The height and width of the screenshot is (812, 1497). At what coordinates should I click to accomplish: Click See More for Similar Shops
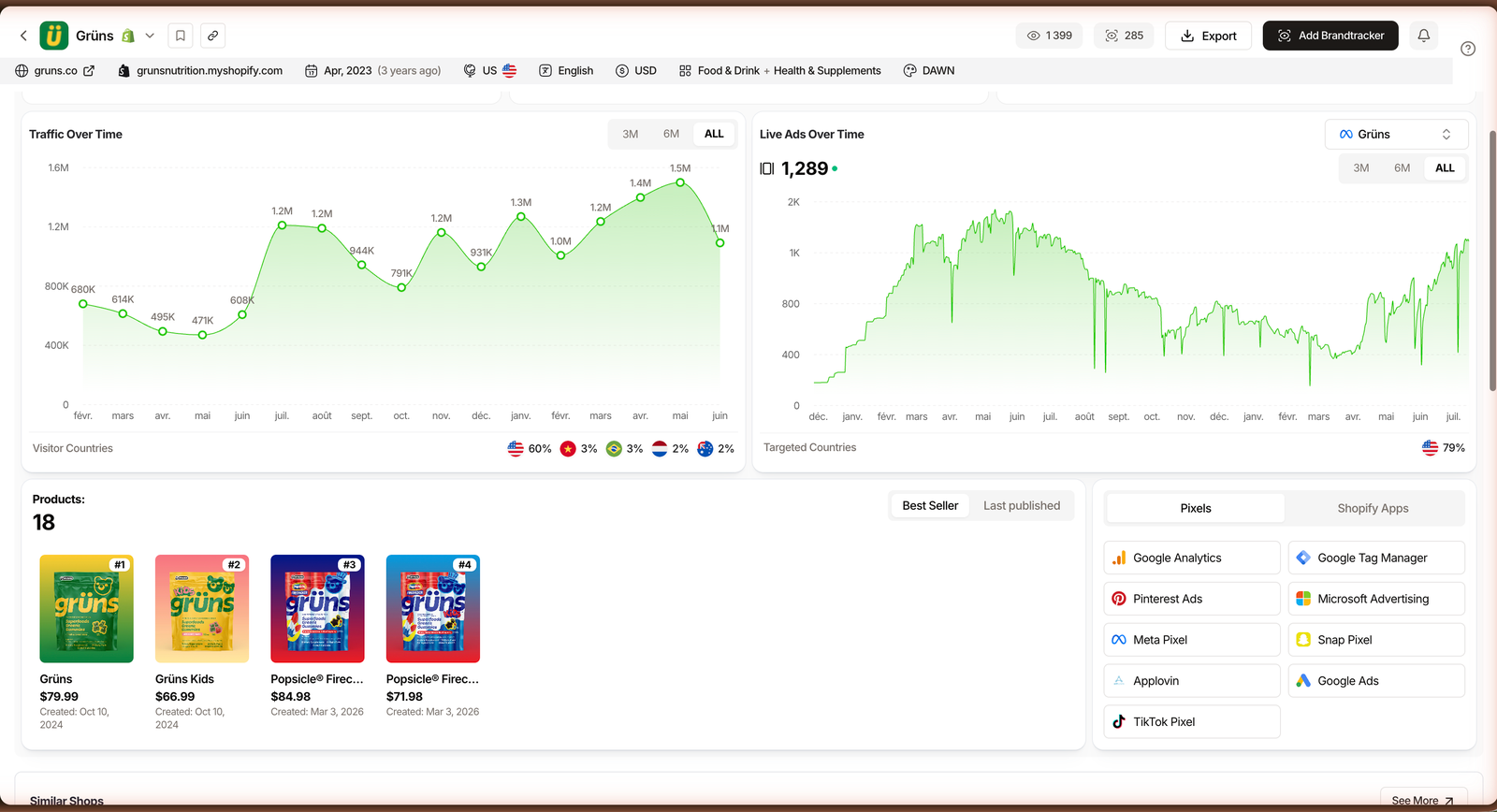pyautogui.click(x=1423, y=800)
